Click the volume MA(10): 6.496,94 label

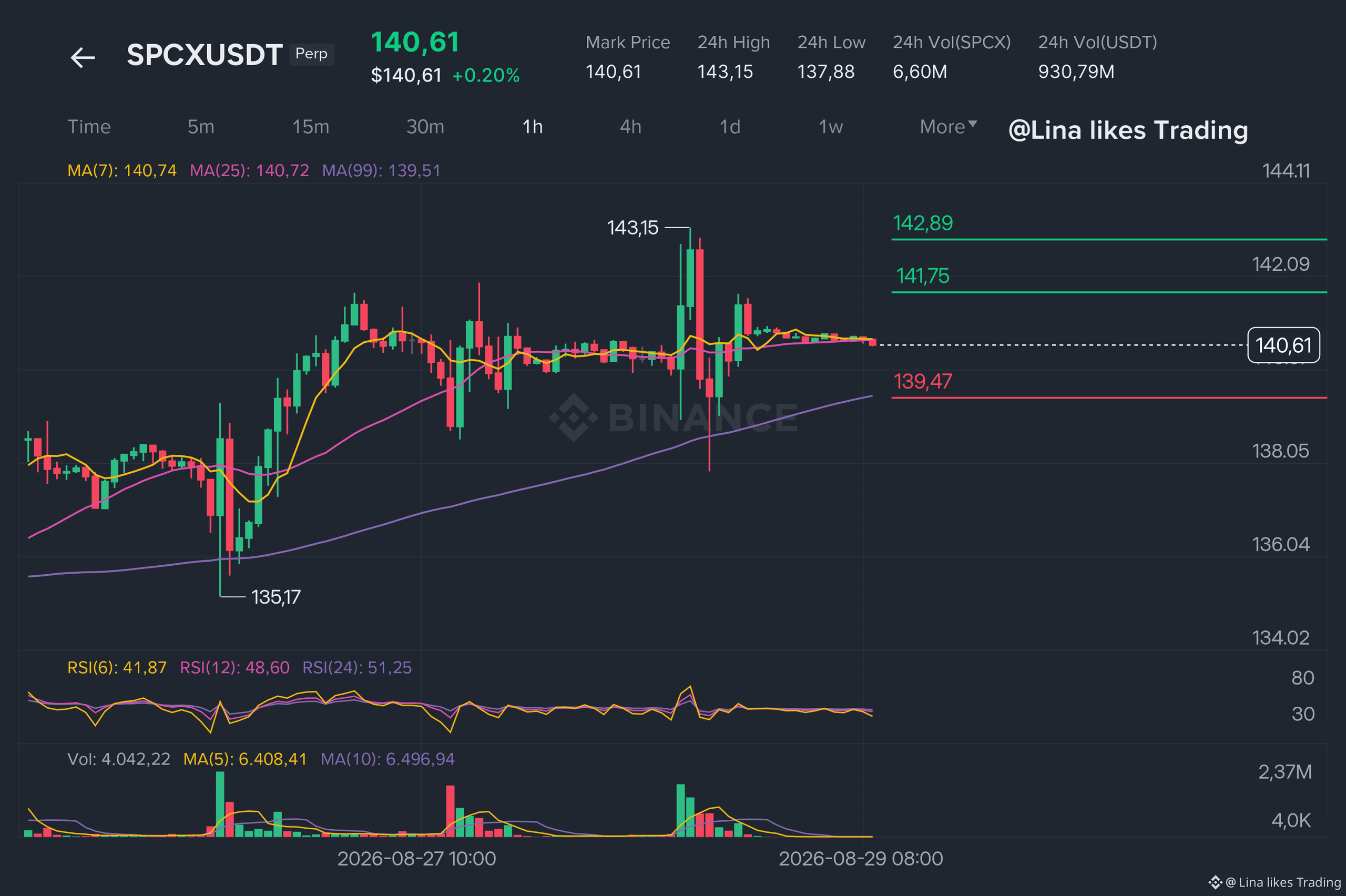[388, 759]
